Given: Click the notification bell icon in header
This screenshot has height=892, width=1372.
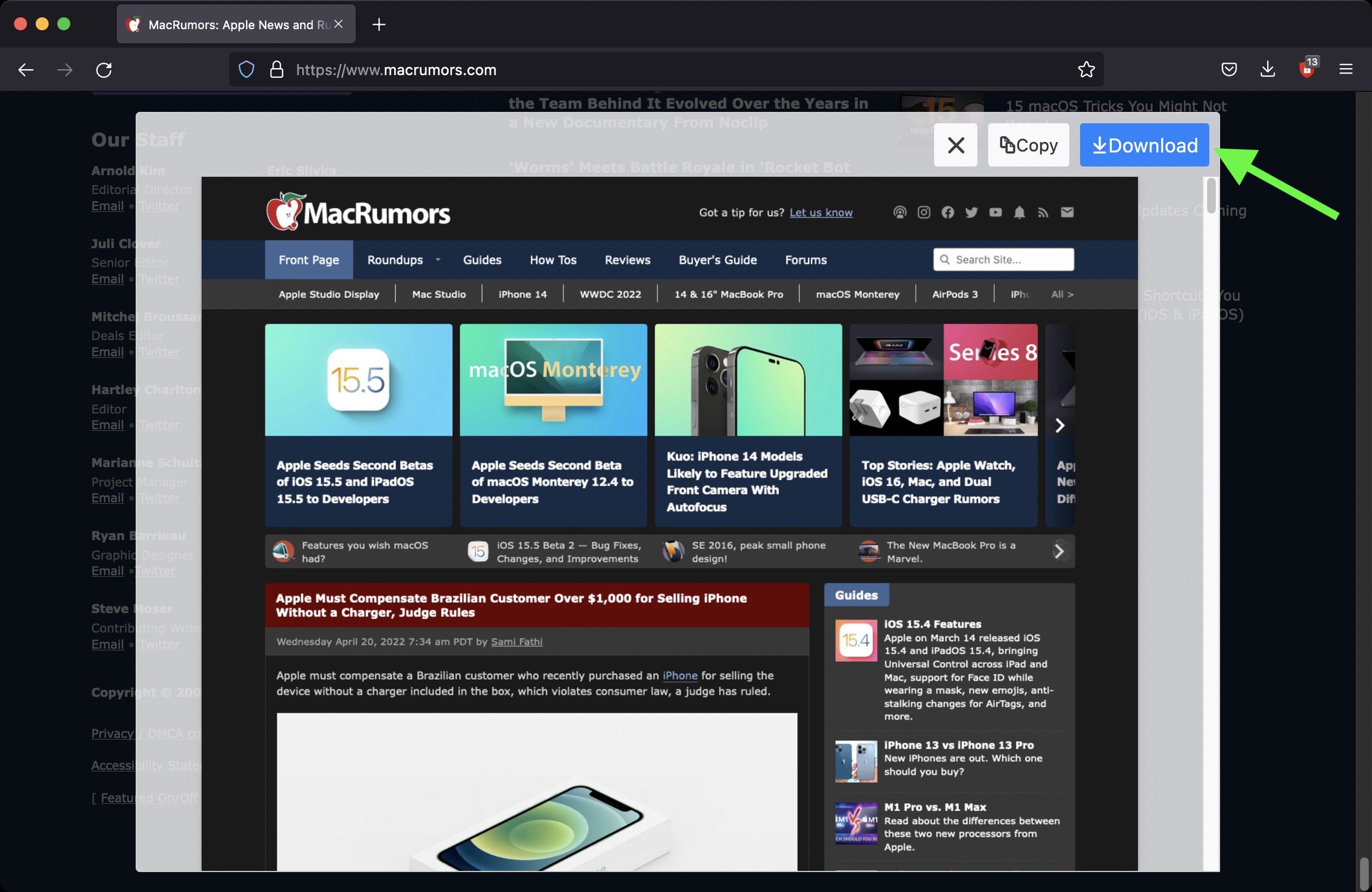Looking at the screenshot, I should [x=1019, y=212].
